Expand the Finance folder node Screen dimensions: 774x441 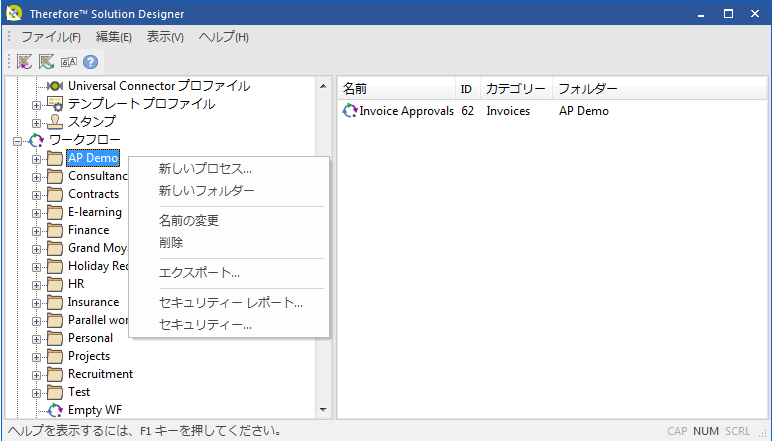pos(37,230)
